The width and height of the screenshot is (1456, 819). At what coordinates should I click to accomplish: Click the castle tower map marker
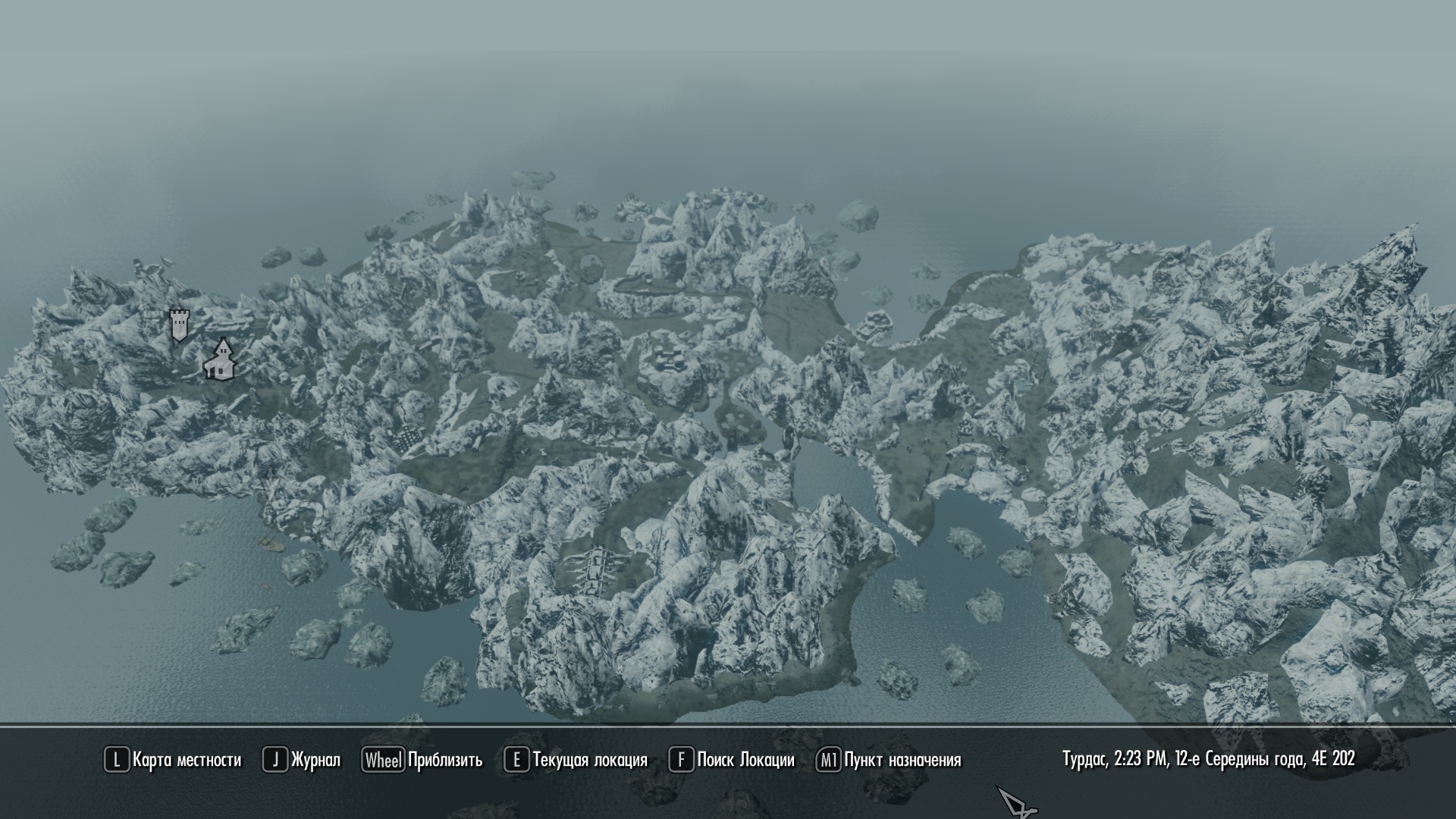tap(178, 325)
